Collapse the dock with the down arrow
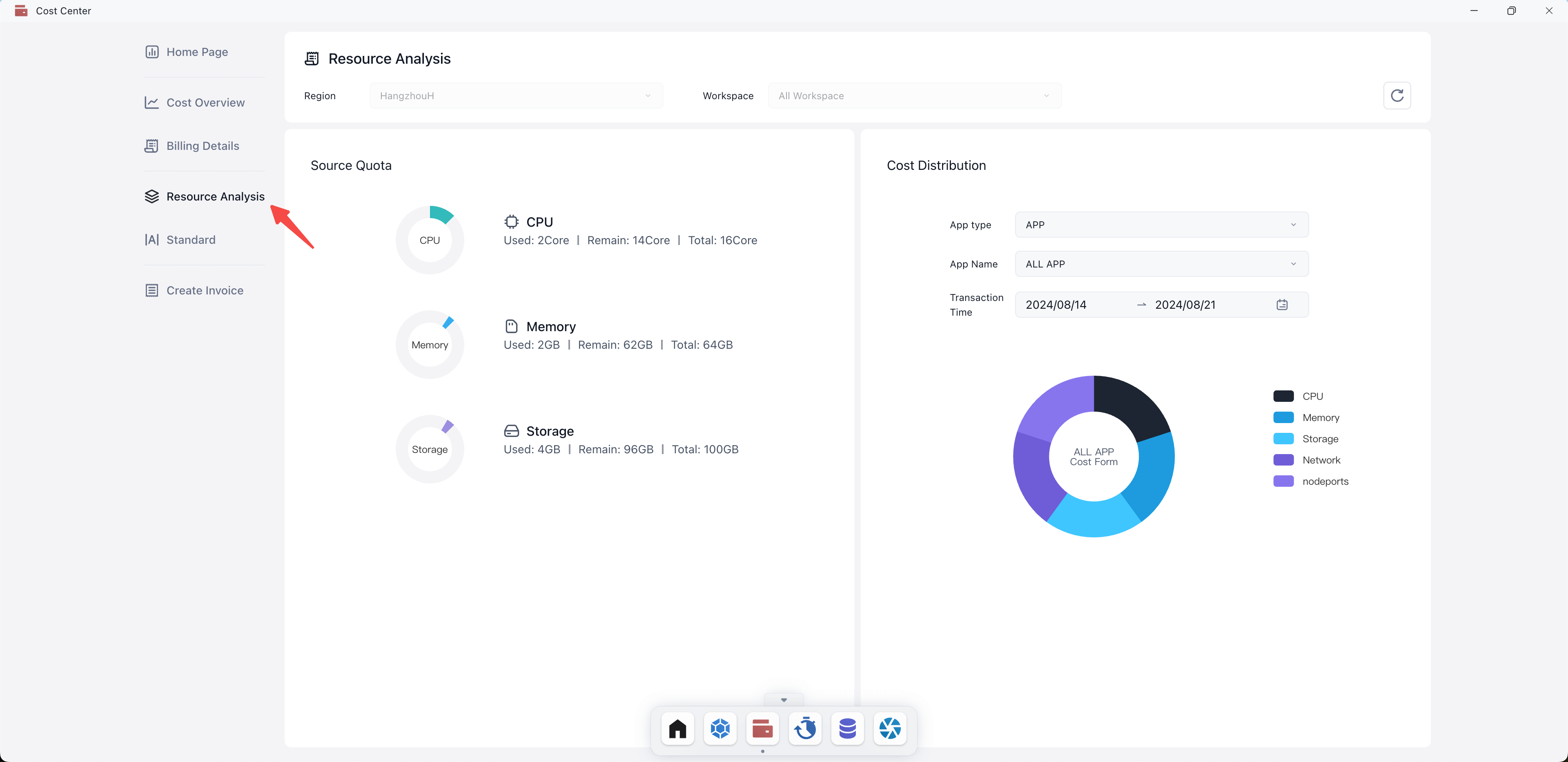This screenshot has width=1568, height=762. pyautogui.click(x=784, y=700)
